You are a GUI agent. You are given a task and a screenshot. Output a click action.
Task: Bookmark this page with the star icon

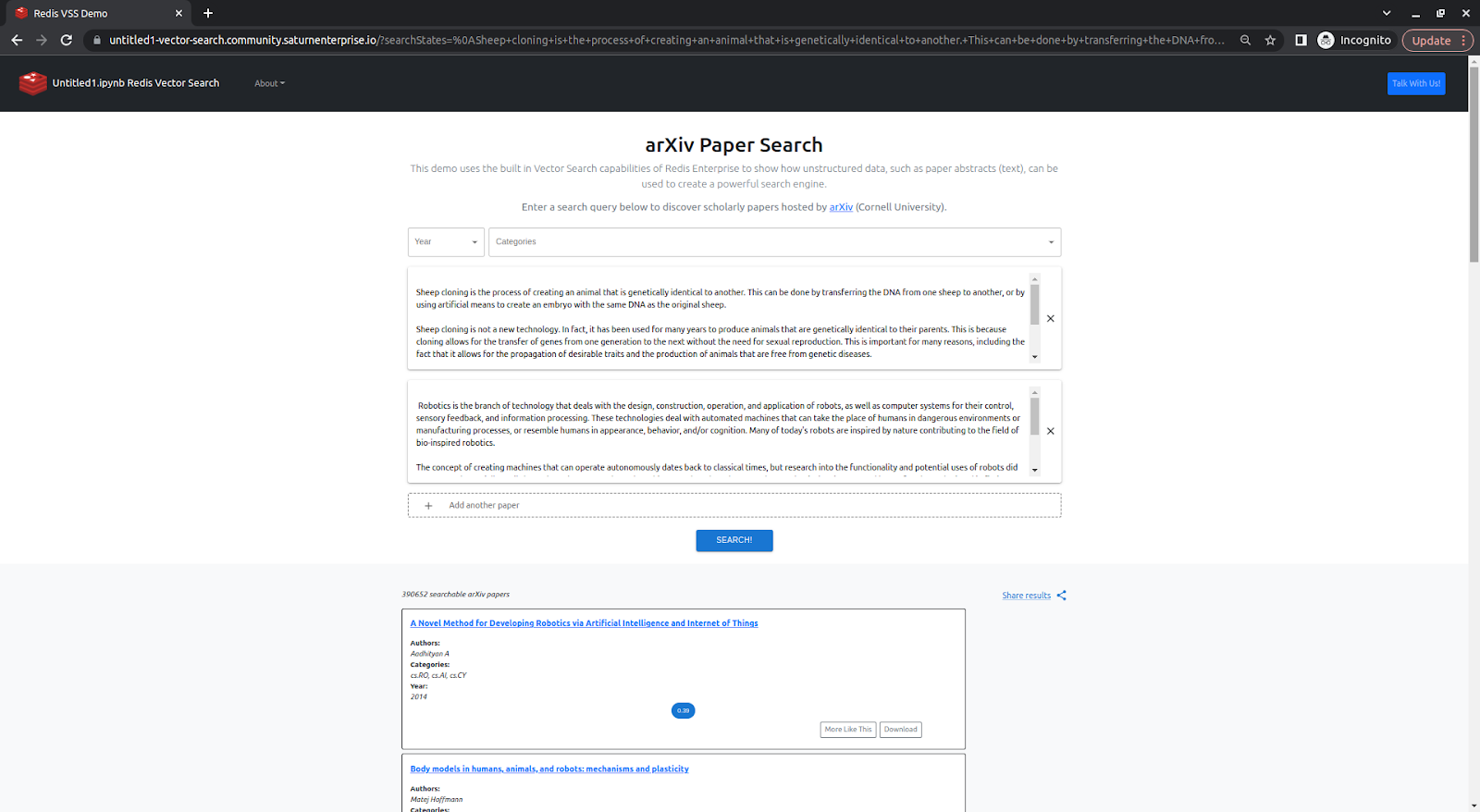[1270, 40]
